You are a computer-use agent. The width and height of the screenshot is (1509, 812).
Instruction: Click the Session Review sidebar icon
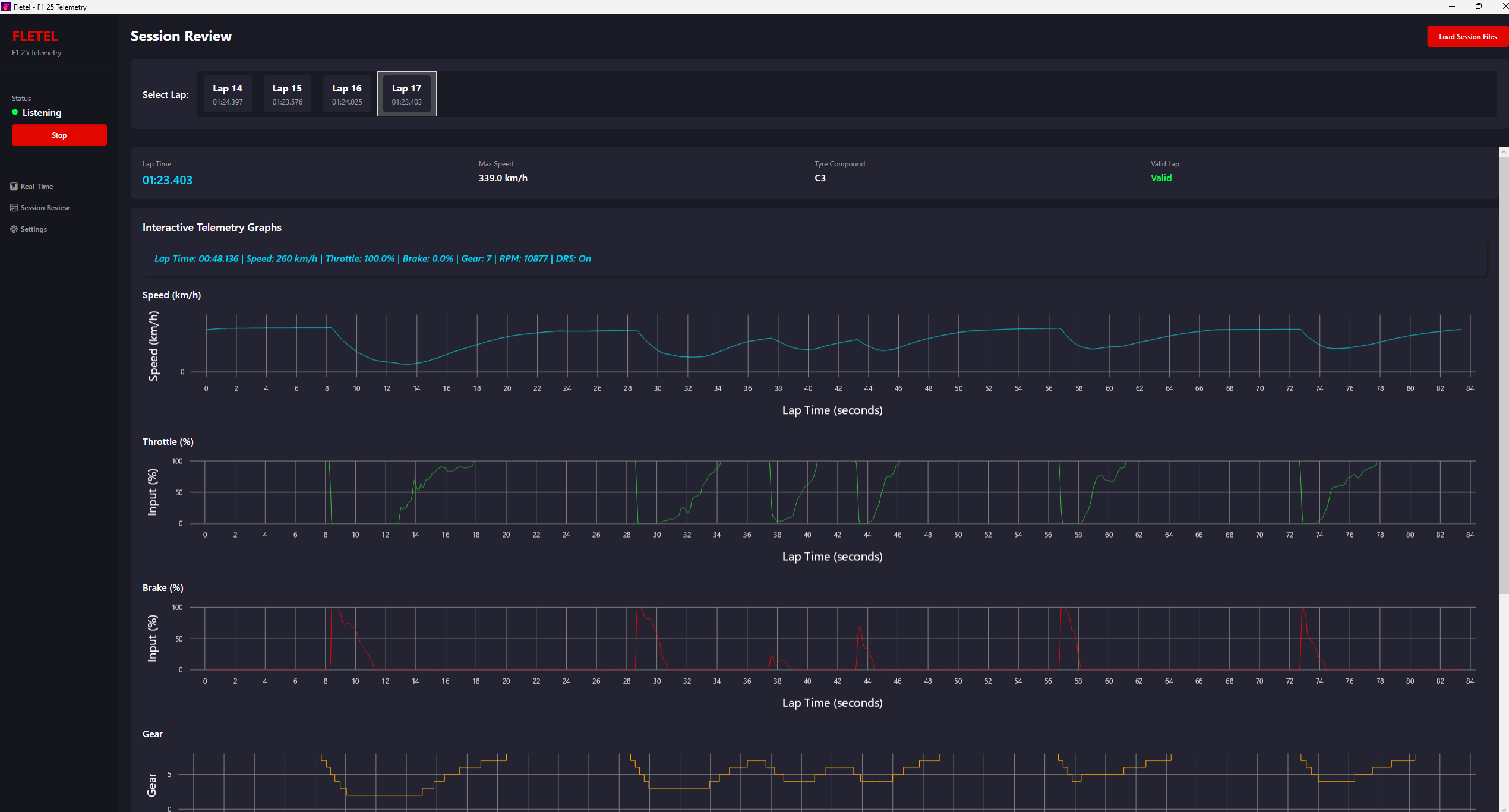coord(14,208)
